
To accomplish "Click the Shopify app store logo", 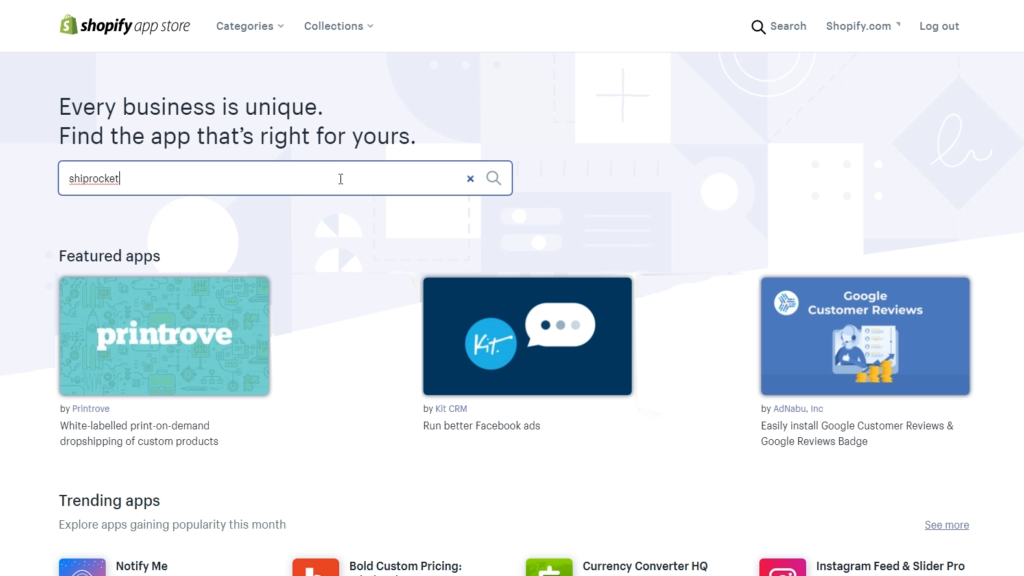I will pyautogui.click(x=125, y=25).
